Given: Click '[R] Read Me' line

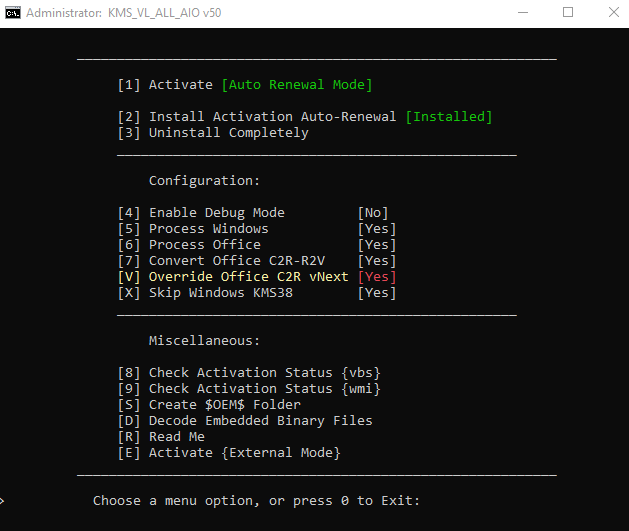Looking at the screenshot, I should pyautogui.click(x=161, y=437).
